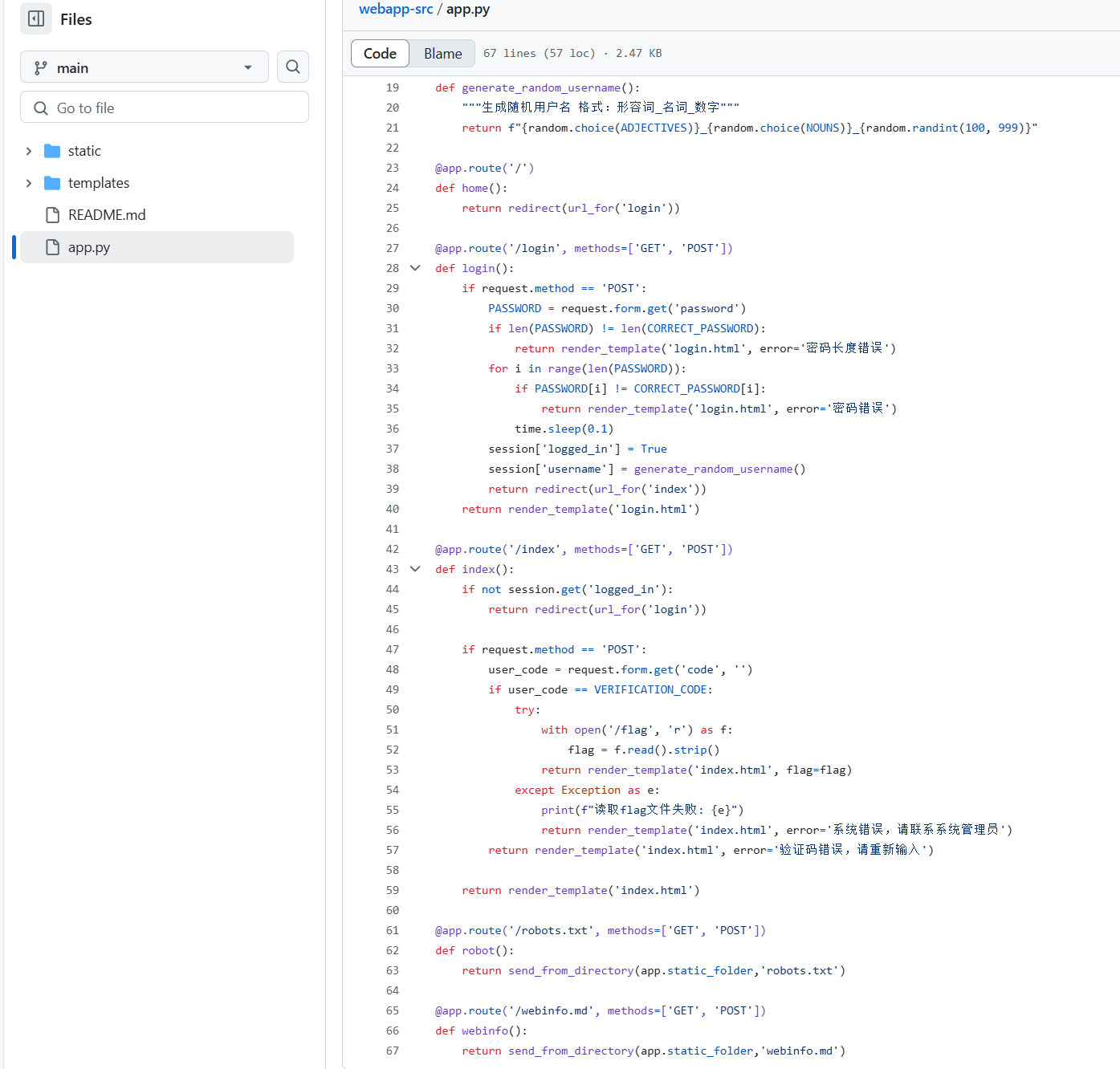Select line number 67
This screenshot has width=1120, height=1069.
tap(392, 1051)
